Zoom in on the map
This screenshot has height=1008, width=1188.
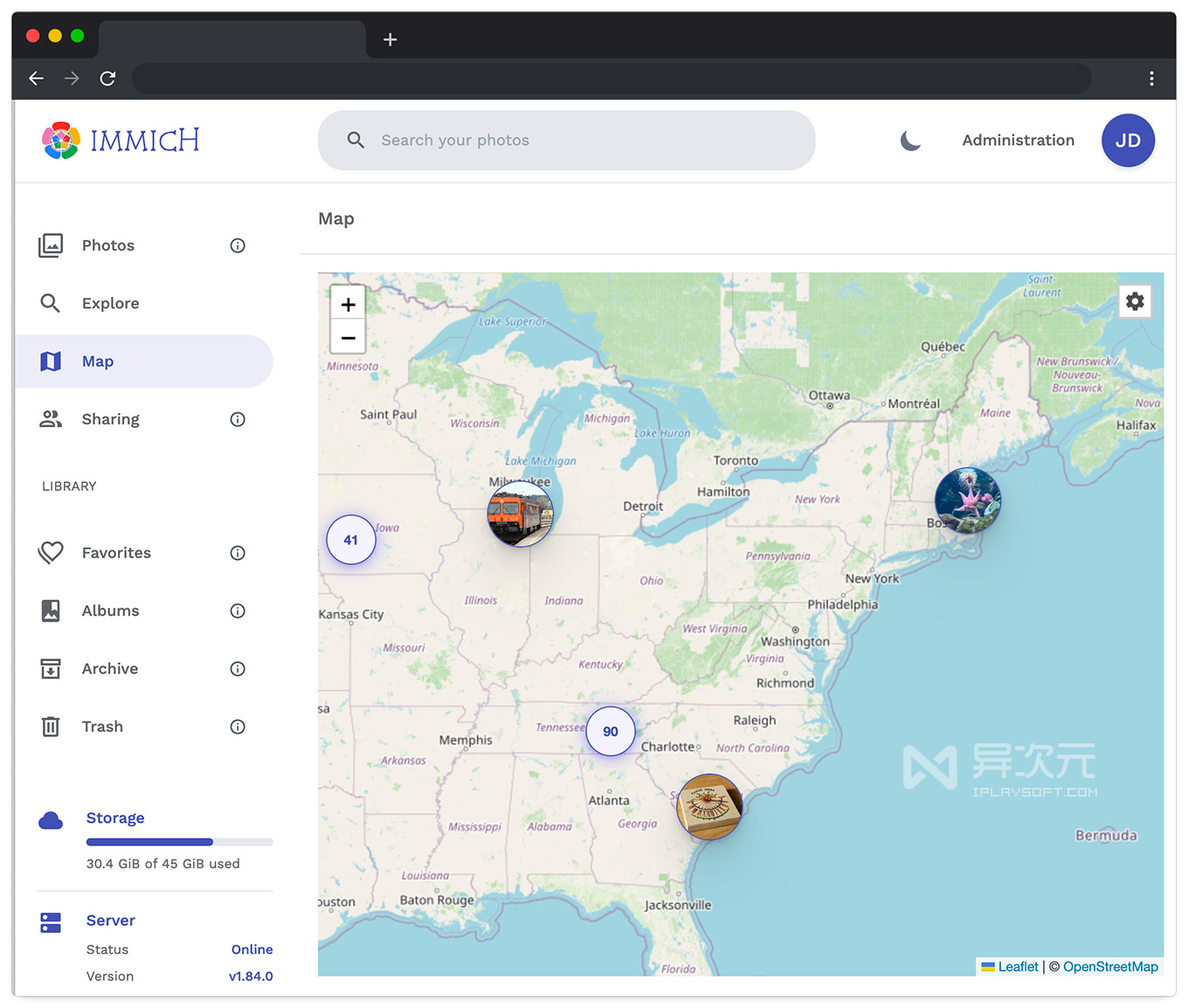click(x=348, y=304)
